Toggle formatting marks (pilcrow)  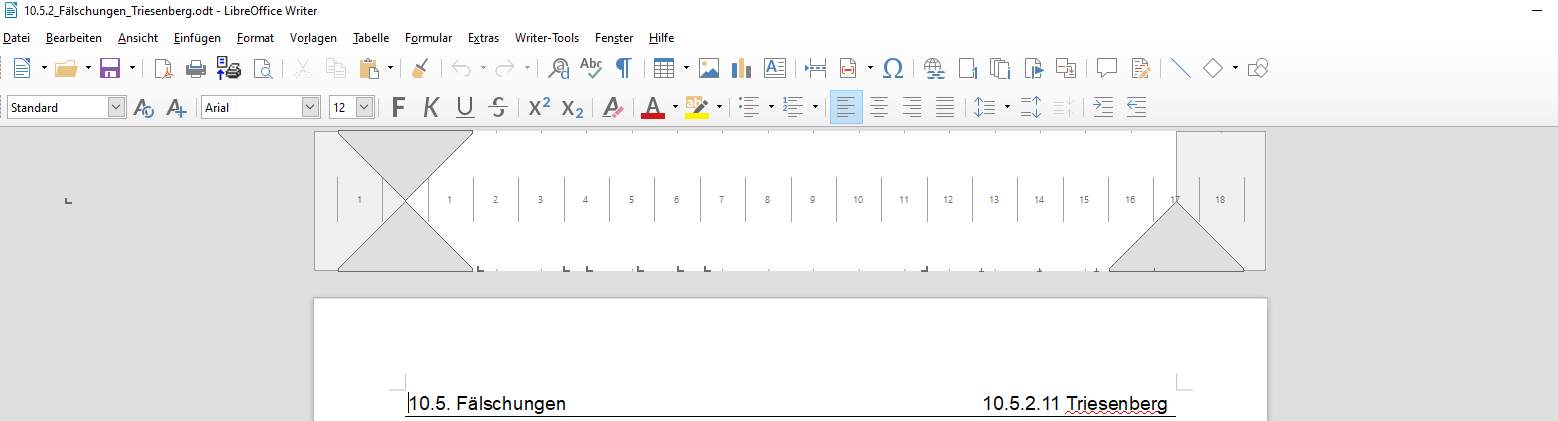click(x=624, y=68)
